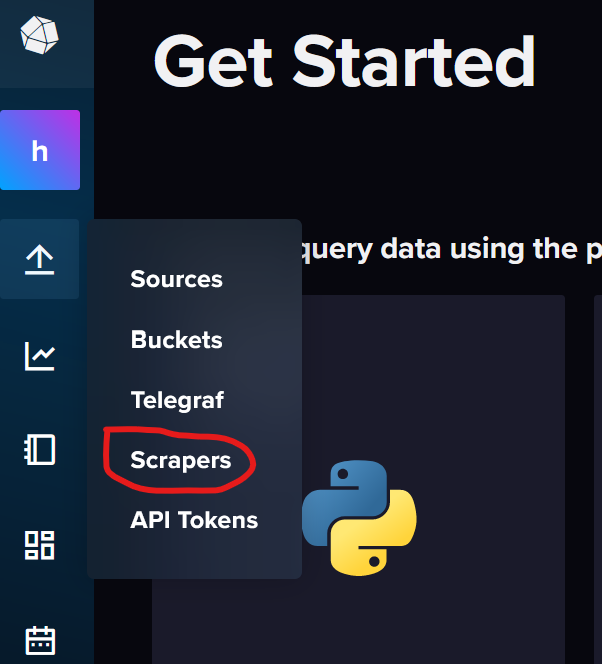602x664 pixels.
Task: Open the Notebooks sidebar icon
Action: pyautogui.click(x=40, y=450)
